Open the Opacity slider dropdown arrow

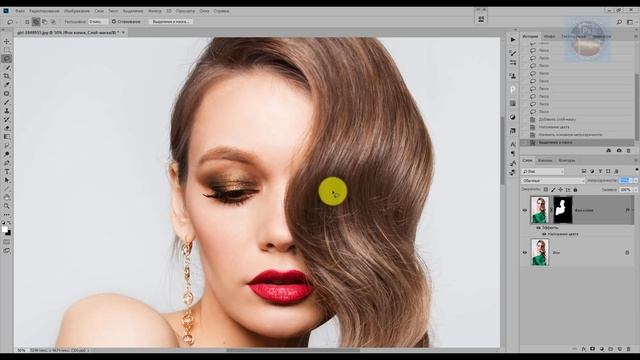point(636,180)
